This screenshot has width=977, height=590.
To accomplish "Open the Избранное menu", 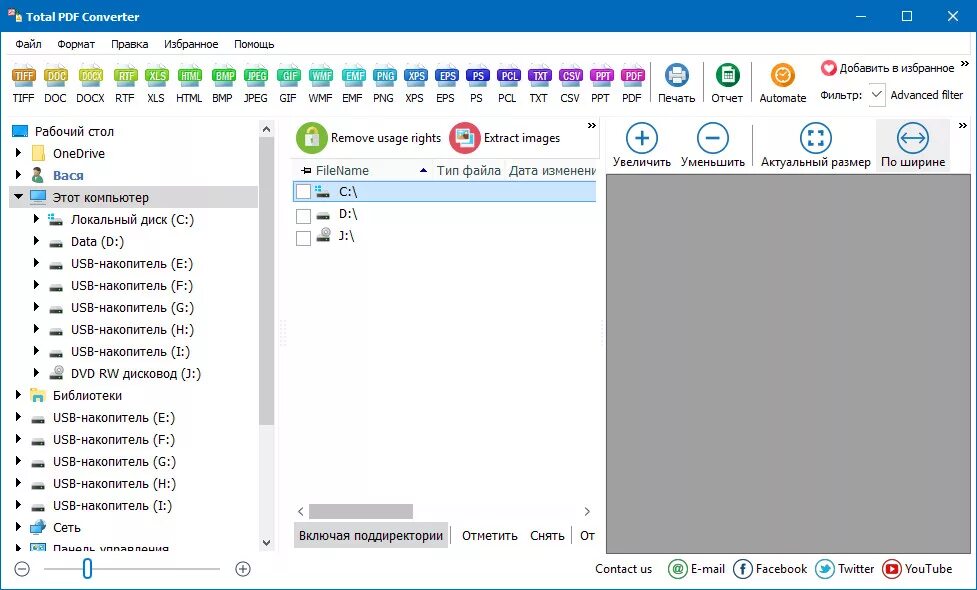I will point(191,44).
